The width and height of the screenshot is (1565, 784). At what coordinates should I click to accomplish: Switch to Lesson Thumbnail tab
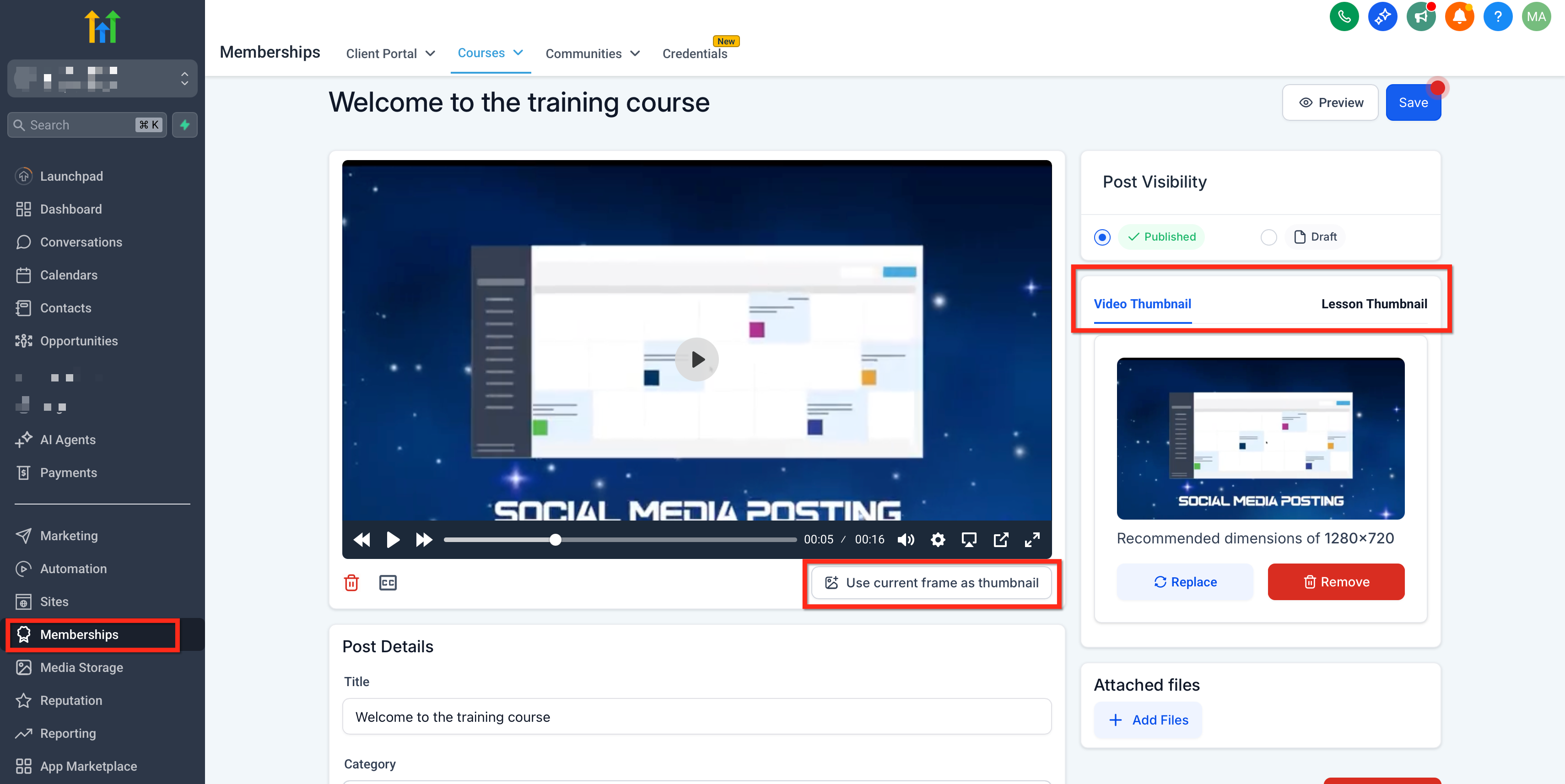point(1374,304)
